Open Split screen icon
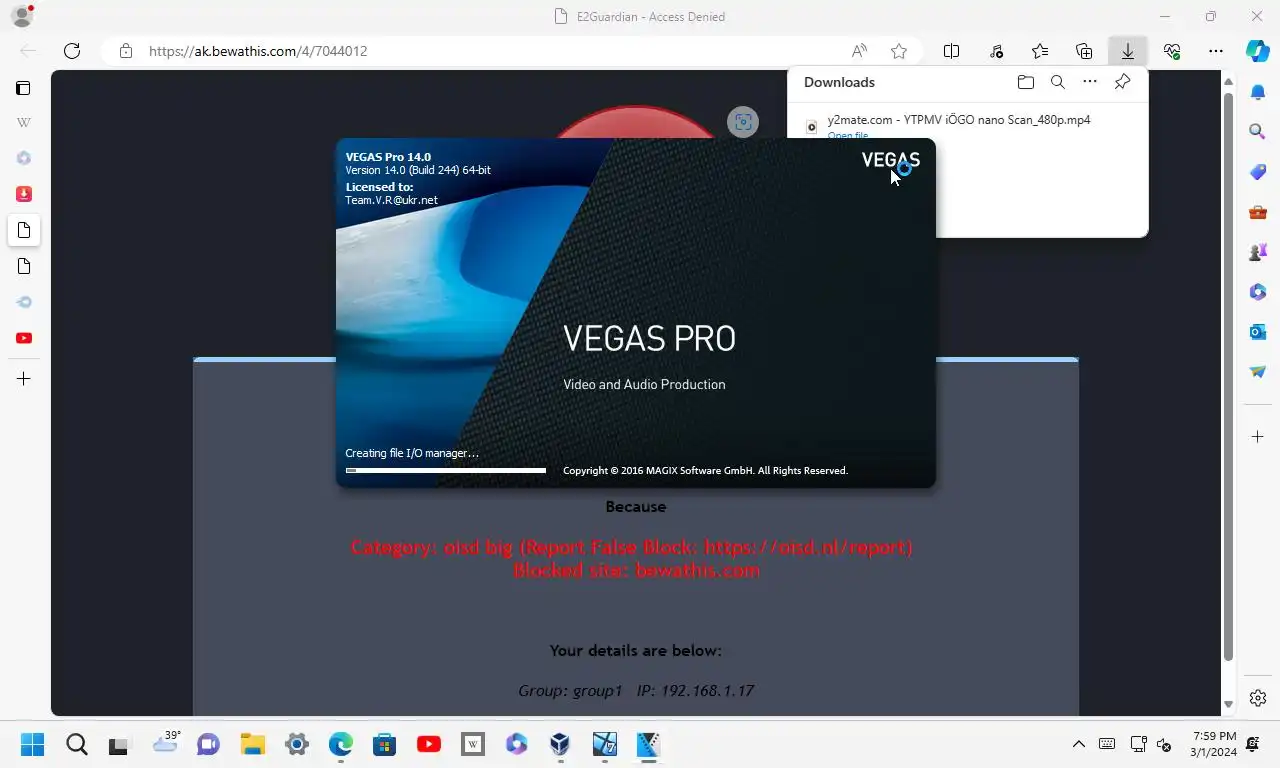The height and width of the screenshot is (768, 1280). click(x=952, y=51)
